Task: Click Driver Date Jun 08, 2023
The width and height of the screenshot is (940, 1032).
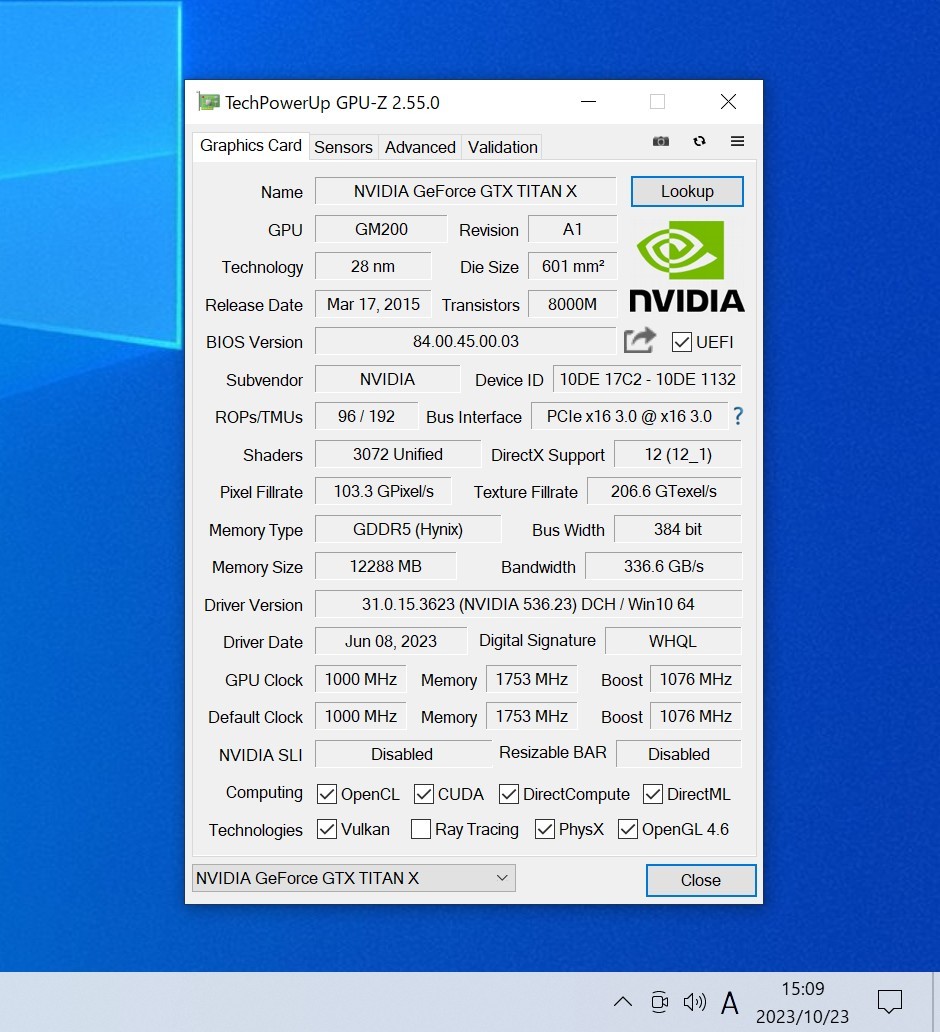Action: [390, 641]
